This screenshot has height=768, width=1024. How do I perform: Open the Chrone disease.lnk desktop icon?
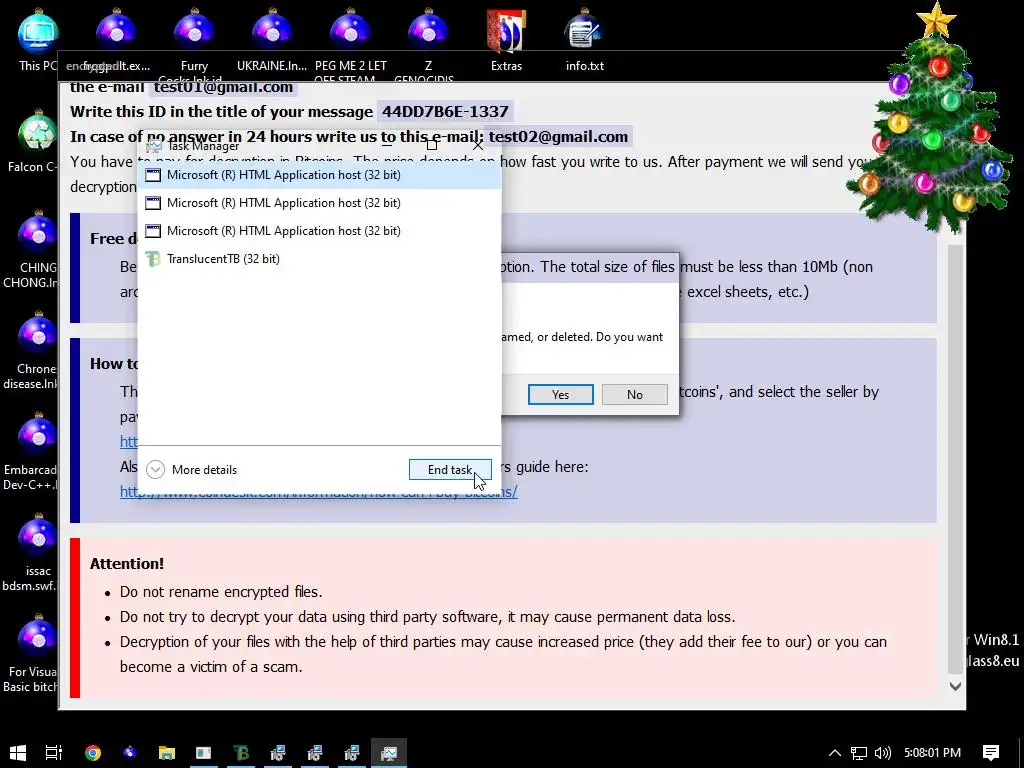[x=37, y=349]
